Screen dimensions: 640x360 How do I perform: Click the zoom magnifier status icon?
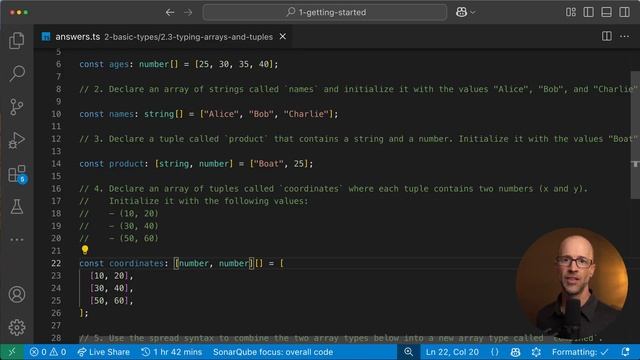[409, 352]
